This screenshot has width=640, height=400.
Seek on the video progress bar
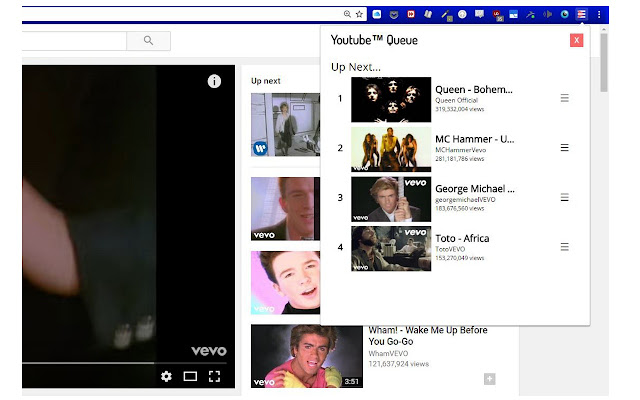click(x=124, y=362)
